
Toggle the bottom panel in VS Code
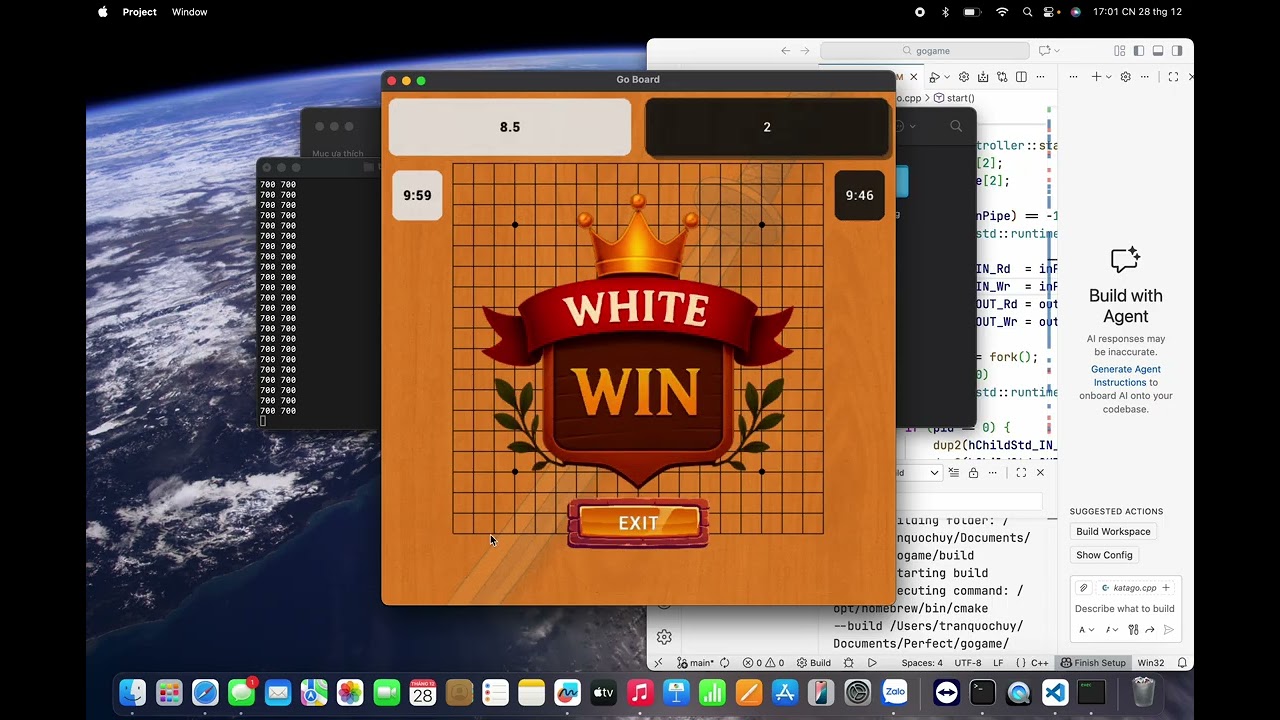point(1158,50)
